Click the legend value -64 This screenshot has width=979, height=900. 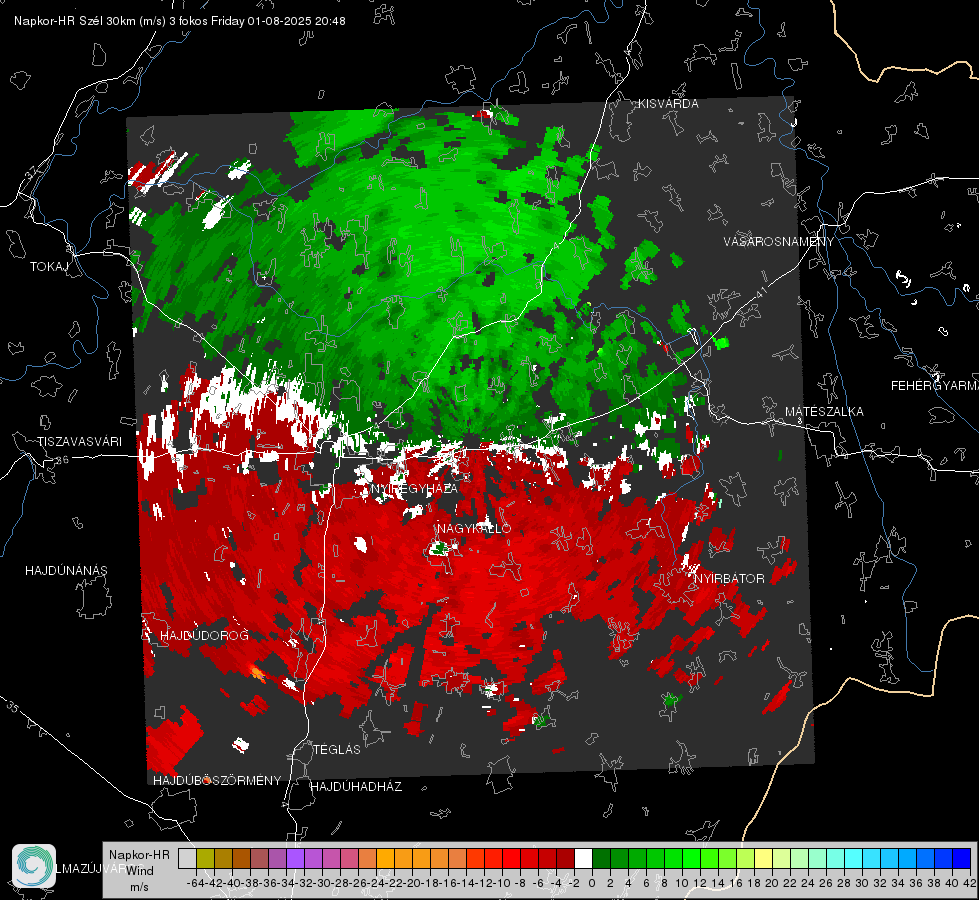195,883
